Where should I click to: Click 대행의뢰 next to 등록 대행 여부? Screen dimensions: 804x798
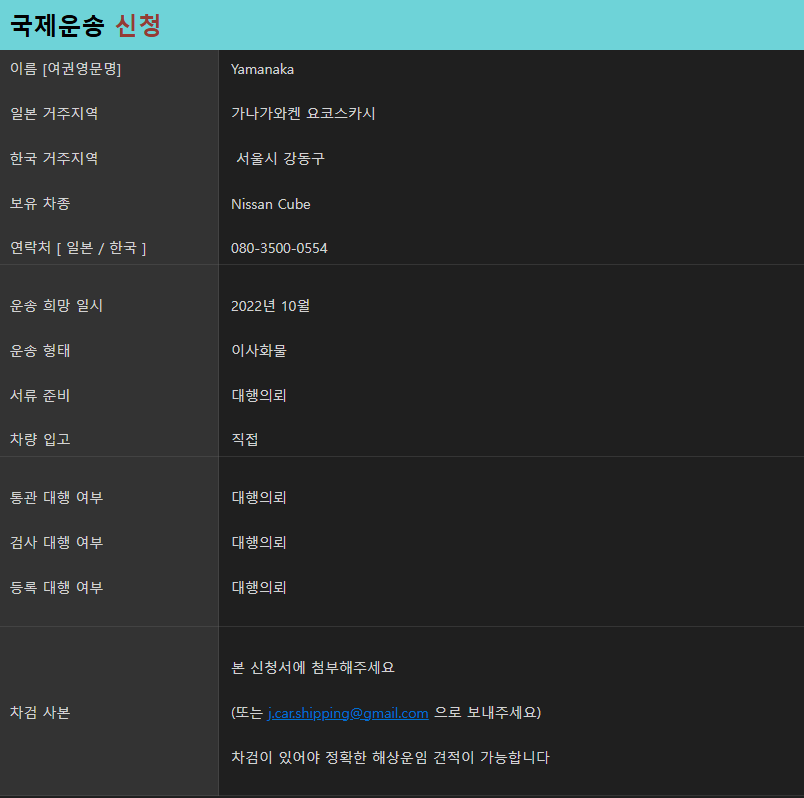click(x=259, y=588)
